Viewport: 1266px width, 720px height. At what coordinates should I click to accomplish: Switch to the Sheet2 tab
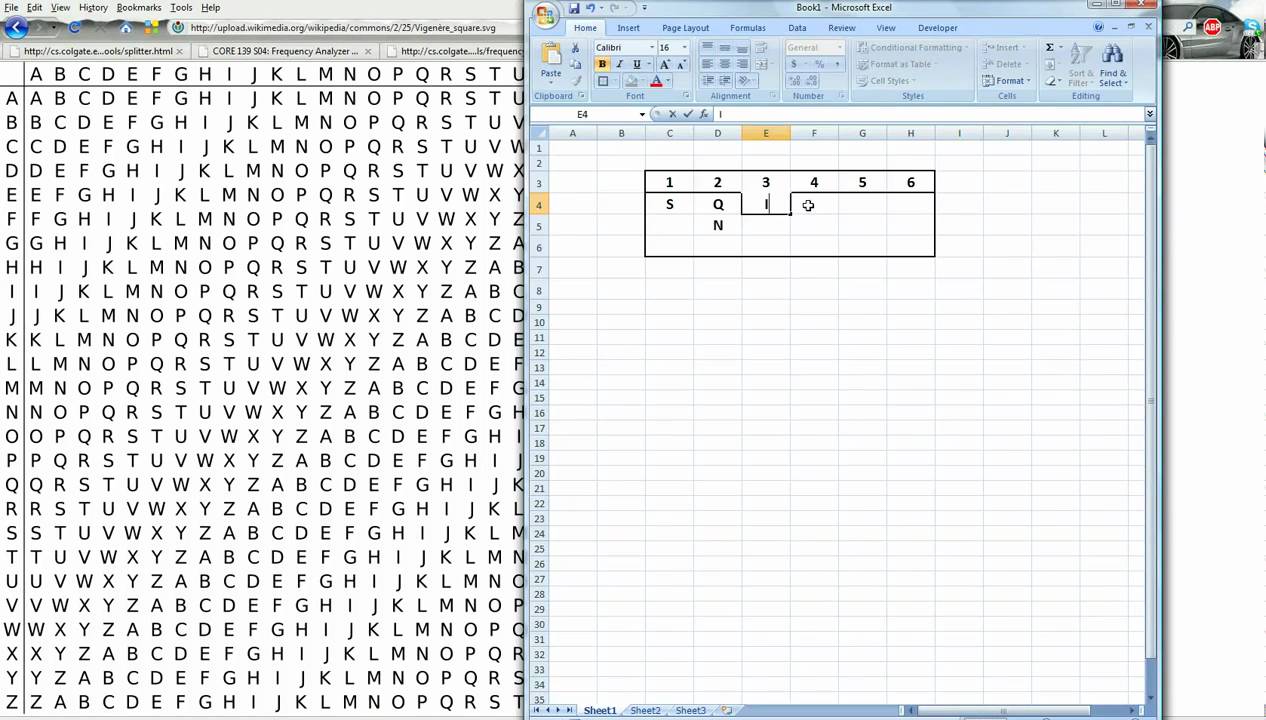point(645,711)
